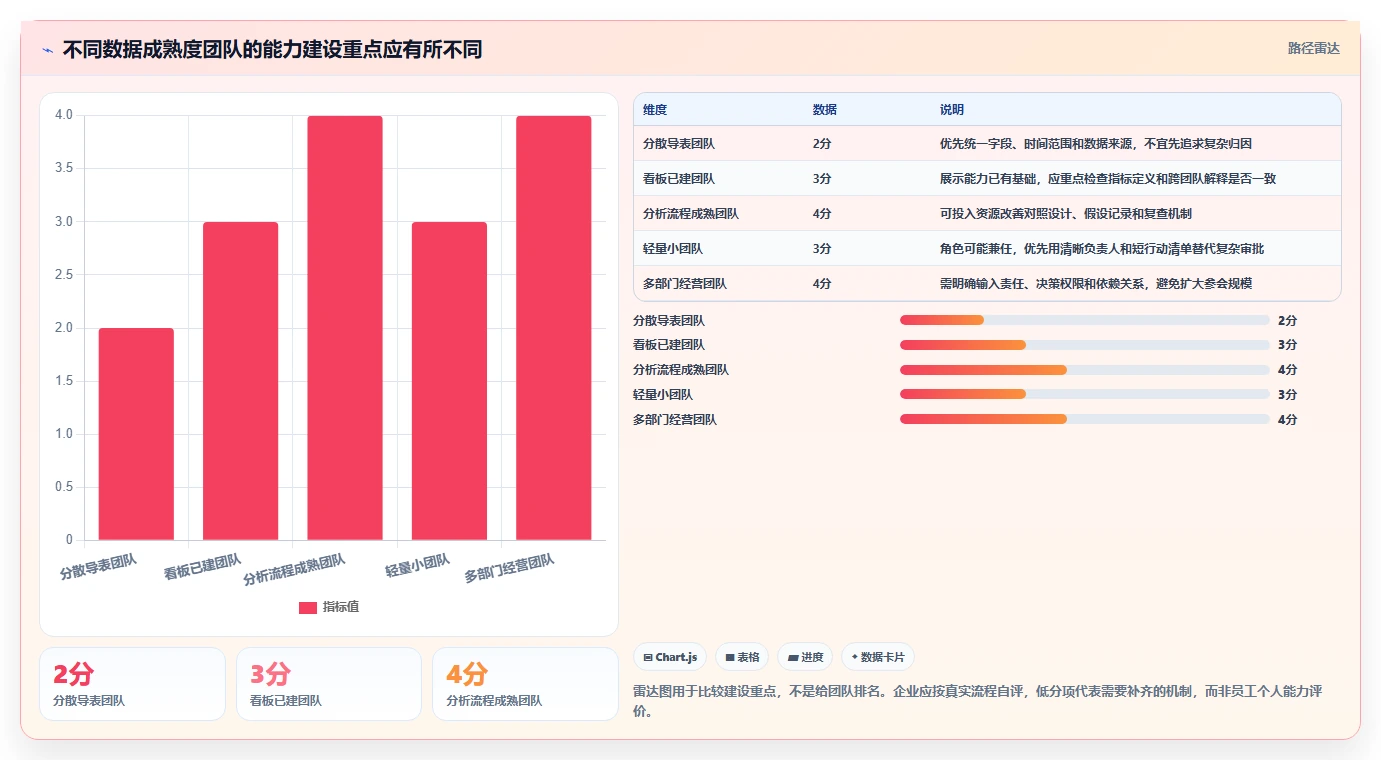The width and height of the screenshot is (1381, 760).
Task: Click the 4分 value beside 多部门经营团队 progress
Action: tap(1287, 420)
